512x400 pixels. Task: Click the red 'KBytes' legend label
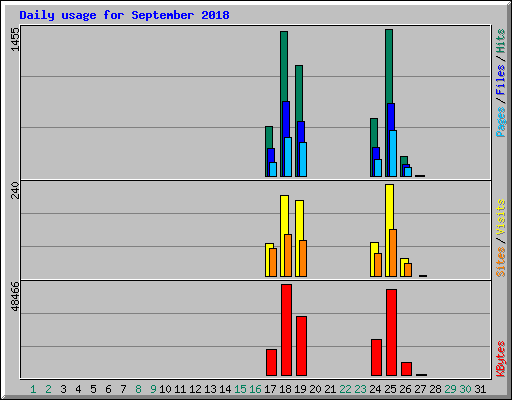tap(501, 359)
